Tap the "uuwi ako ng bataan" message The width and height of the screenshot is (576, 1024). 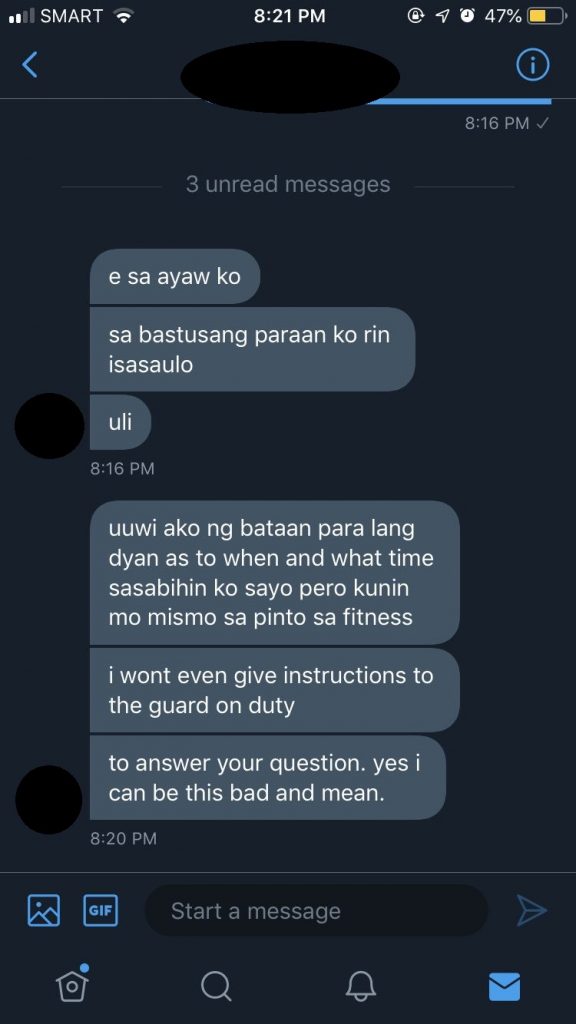[x=274, y=573]
